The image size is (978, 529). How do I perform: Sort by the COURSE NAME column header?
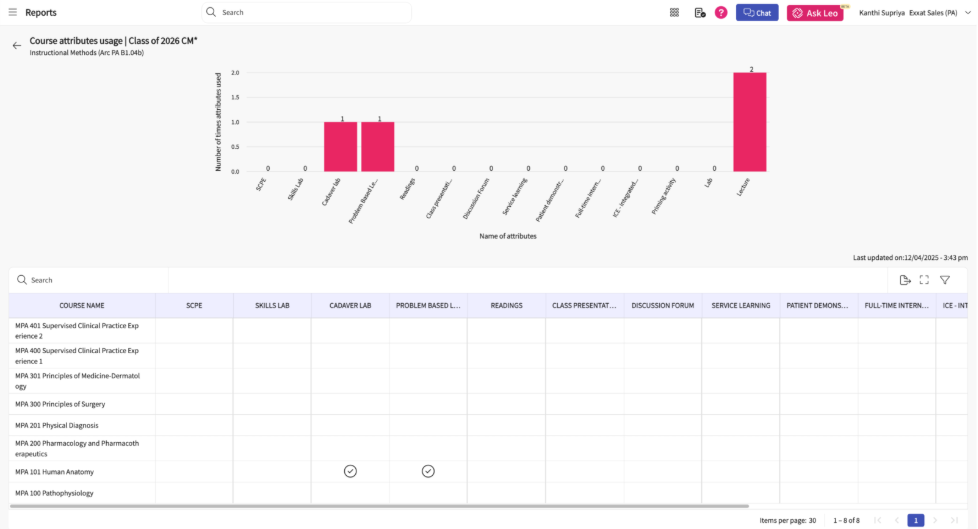tap(82, 305)
